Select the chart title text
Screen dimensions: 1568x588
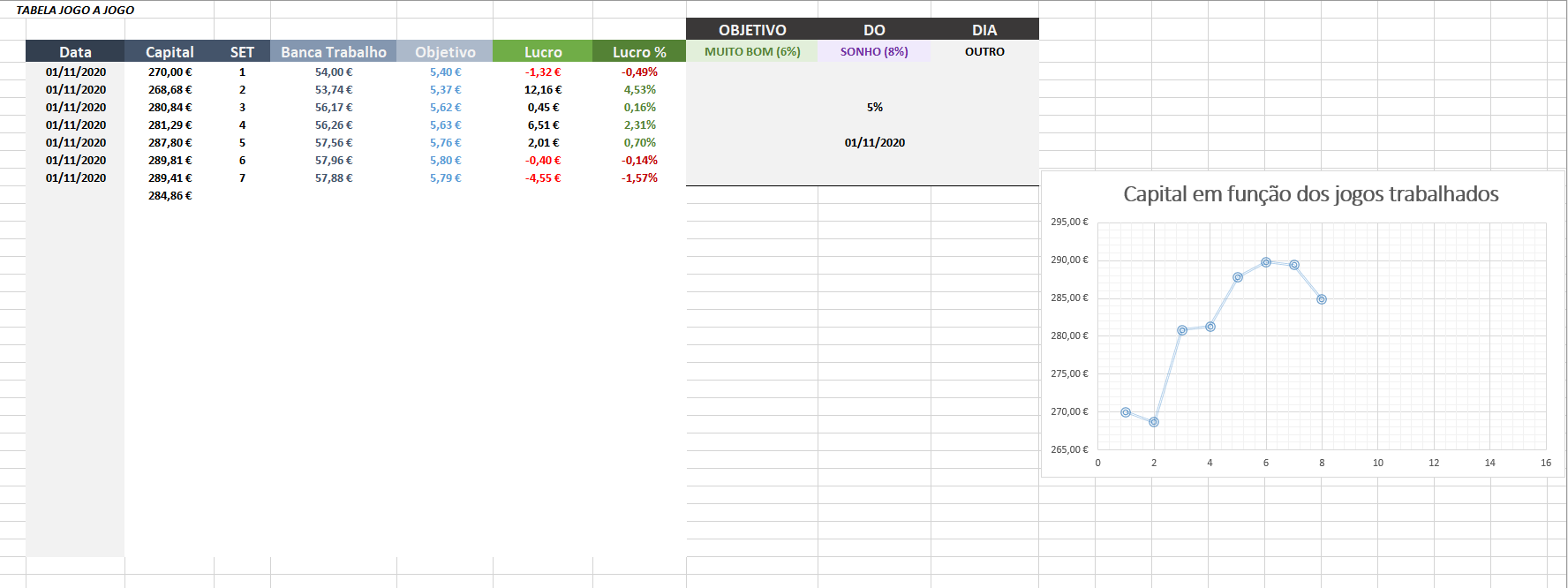[x=1310, y=193]
